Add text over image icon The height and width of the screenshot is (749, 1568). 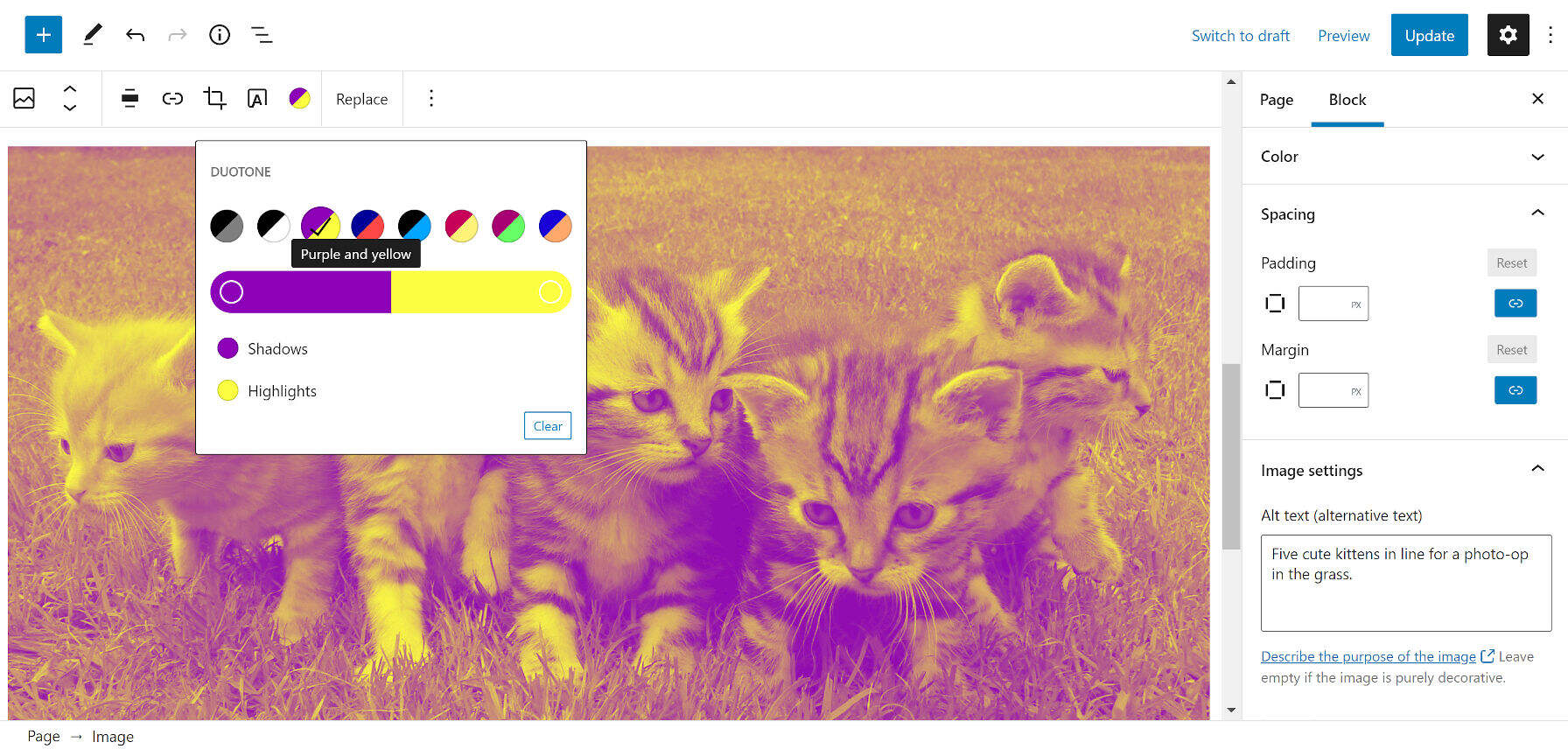tap(257, 98)
